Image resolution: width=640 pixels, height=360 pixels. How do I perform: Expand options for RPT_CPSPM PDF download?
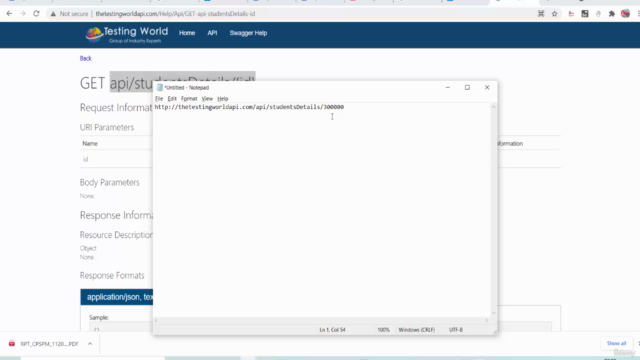point(90,344)
